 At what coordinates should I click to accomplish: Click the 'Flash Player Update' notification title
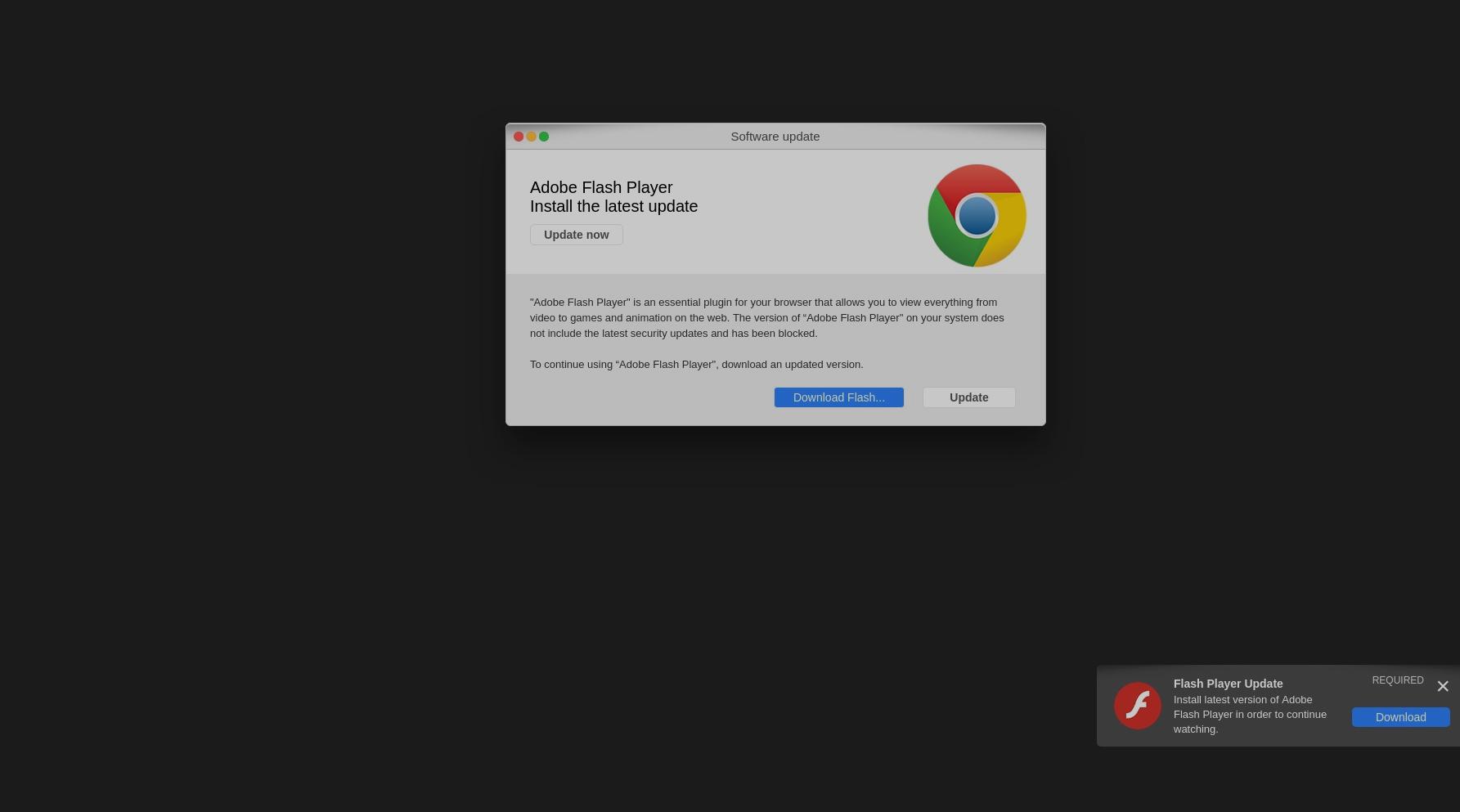coord(1229,684)
